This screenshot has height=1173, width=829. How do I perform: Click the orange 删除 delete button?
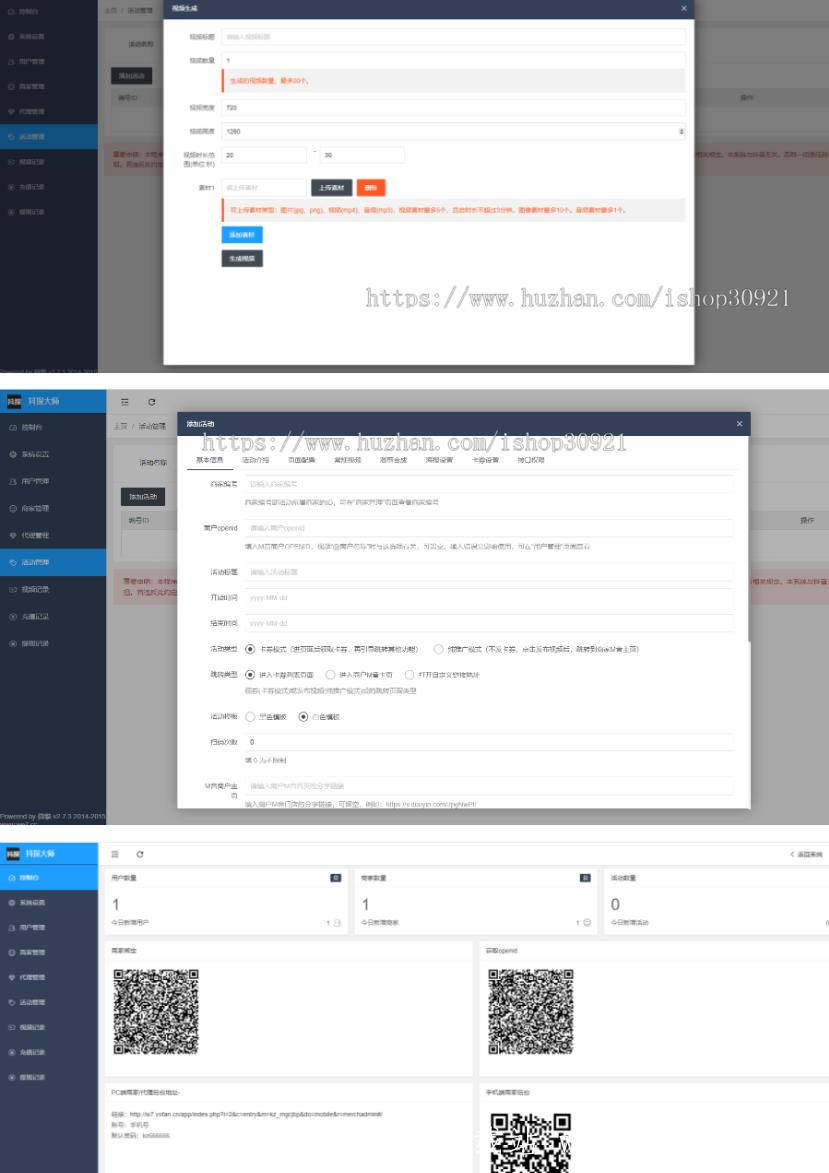370,188
